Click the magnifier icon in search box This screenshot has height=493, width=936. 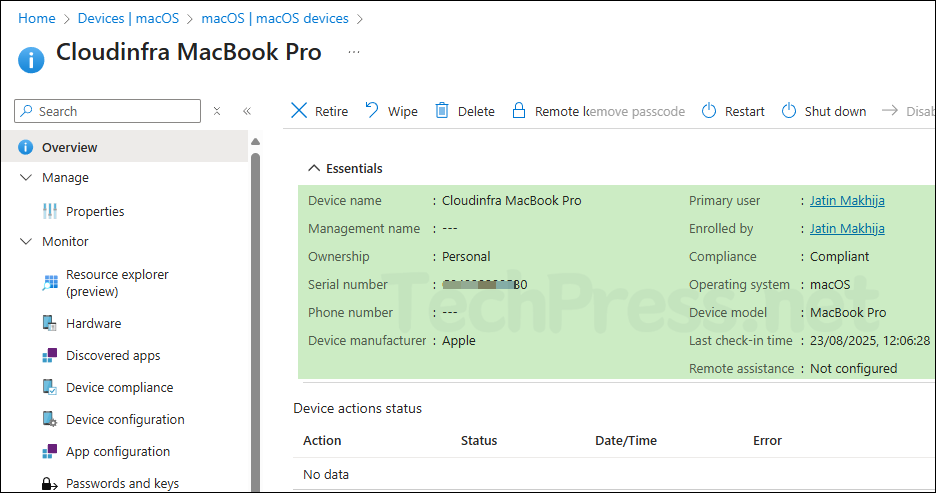26,111
